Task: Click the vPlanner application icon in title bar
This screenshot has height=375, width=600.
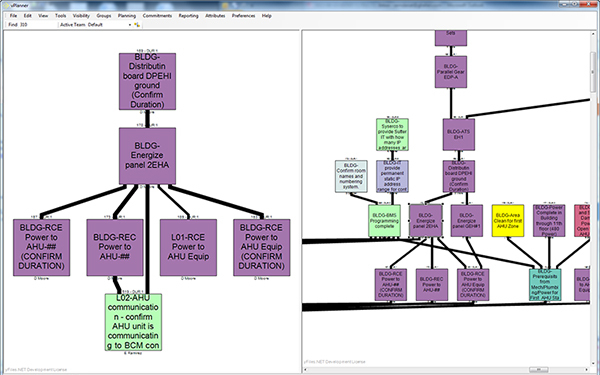Action: [6, 5]
